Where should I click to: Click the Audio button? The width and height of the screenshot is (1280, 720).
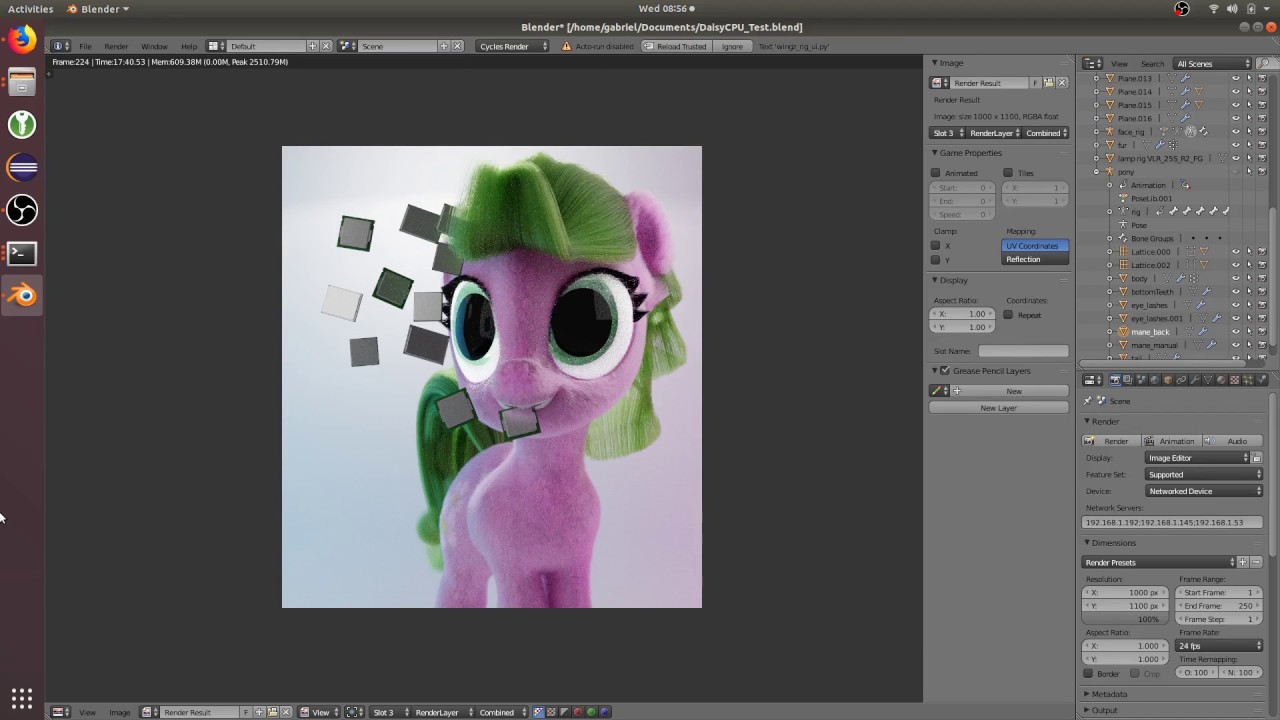tap(1233, 441)
